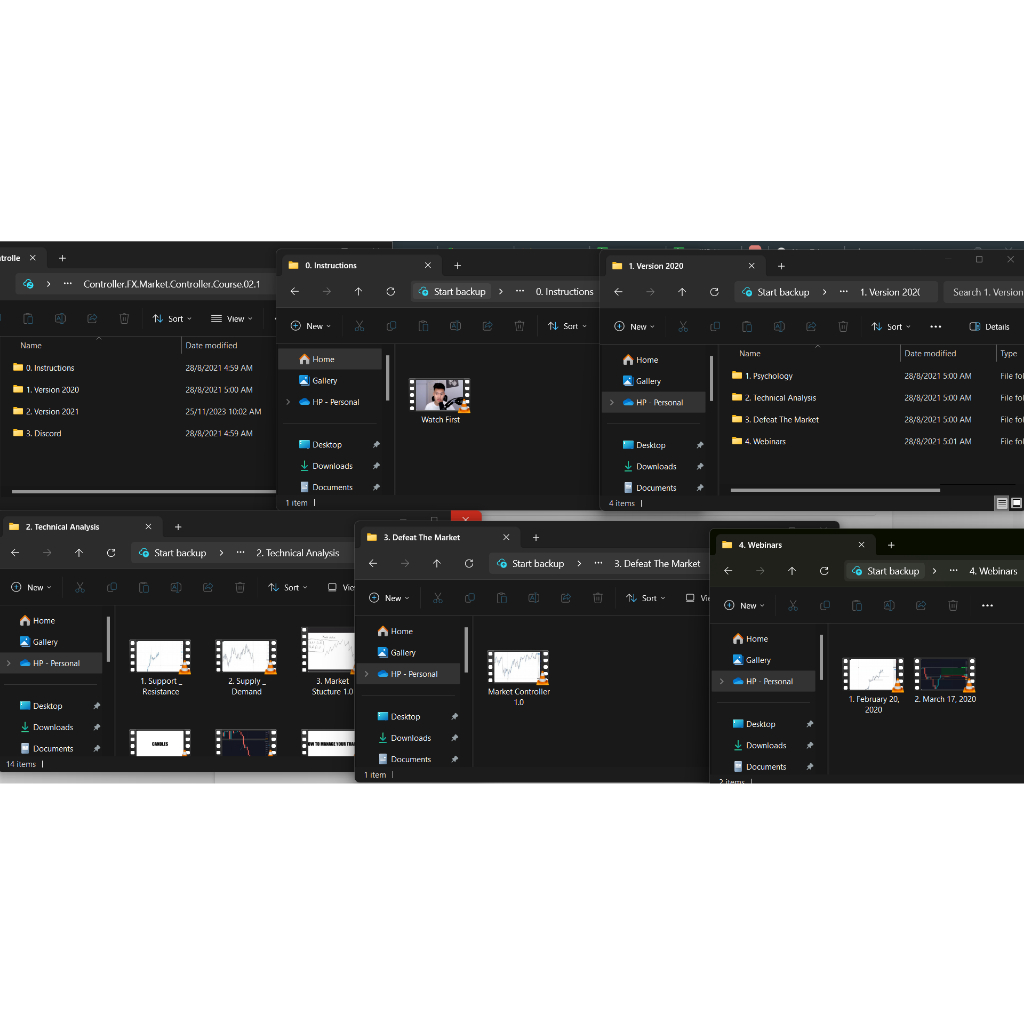Click Downloads icon in Technical Analysis sidebar
The image size is (1024, 1024).
(x=25, y=727)
